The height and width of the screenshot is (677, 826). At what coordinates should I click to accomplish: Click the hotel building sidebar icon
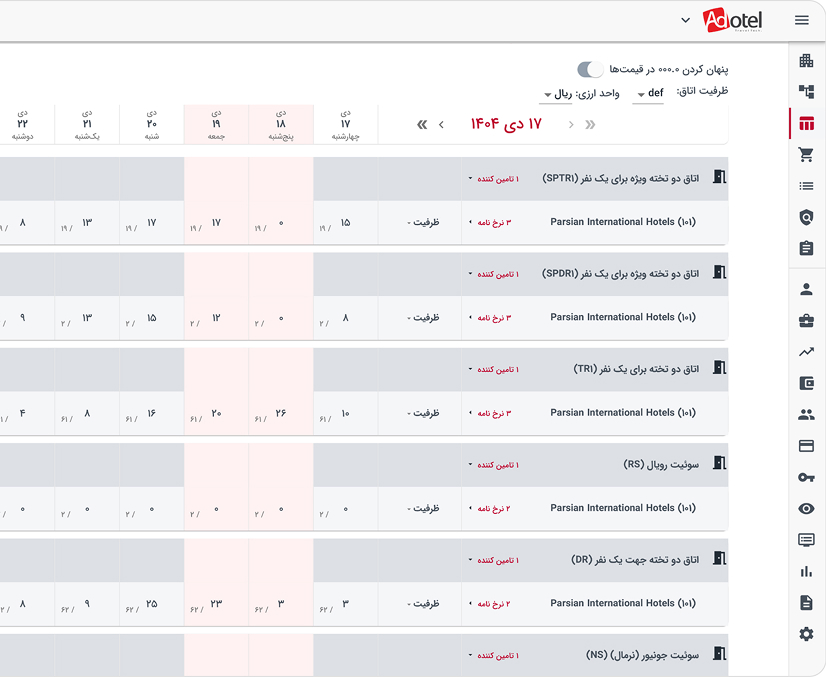pos(806,61)
